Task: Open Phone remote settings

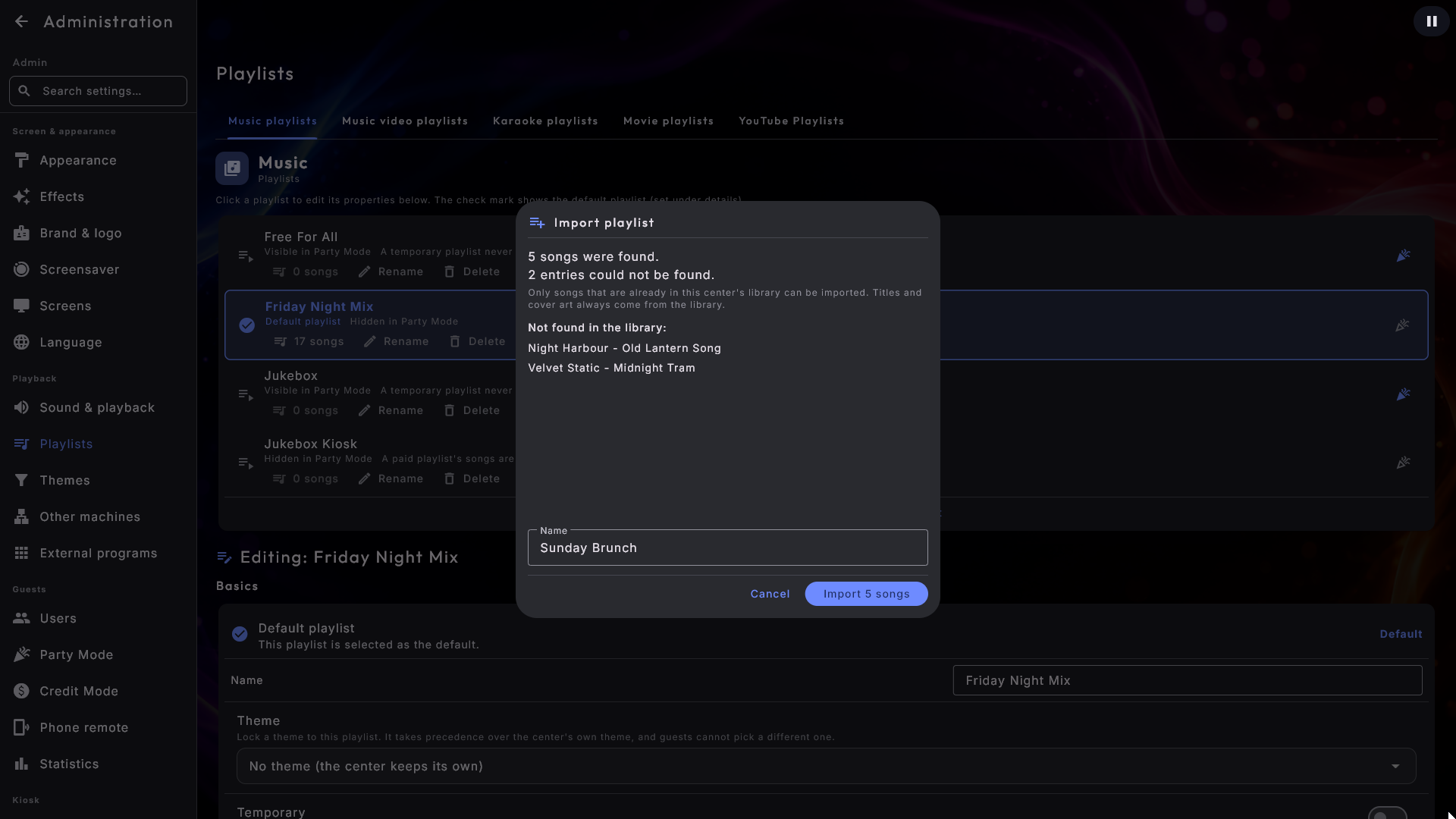Action: pos(99,728)
